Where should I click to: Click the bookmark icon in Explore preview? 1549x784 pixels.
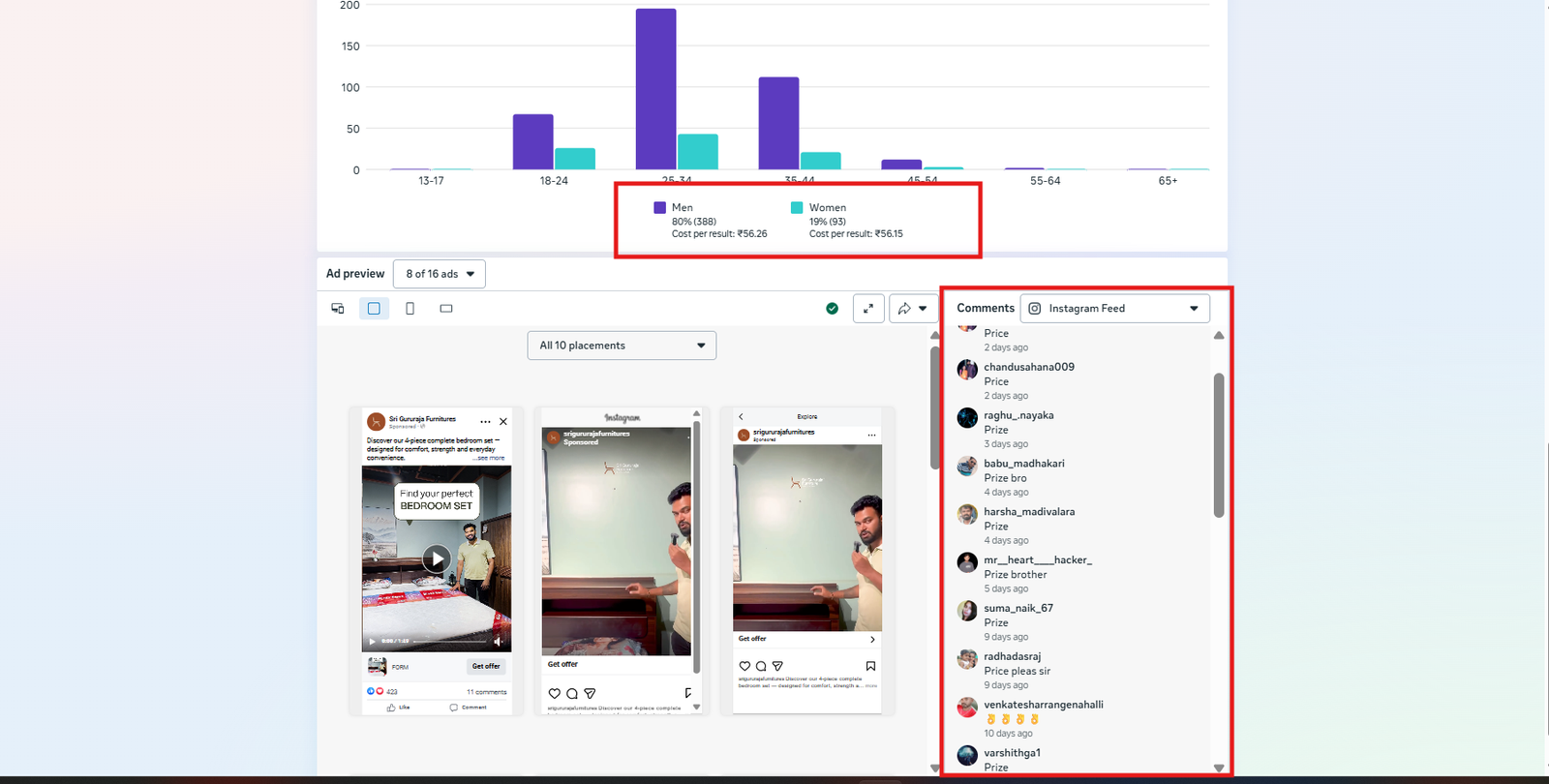pyautogui.click(x=870, y=666)
